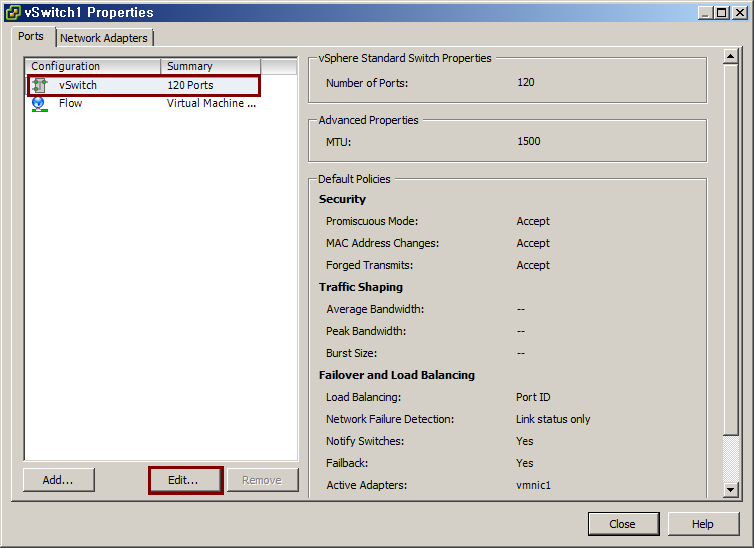This screenshot has height=548, width=754.
Task: Open Help for this dialog
Action: point(703,523)
